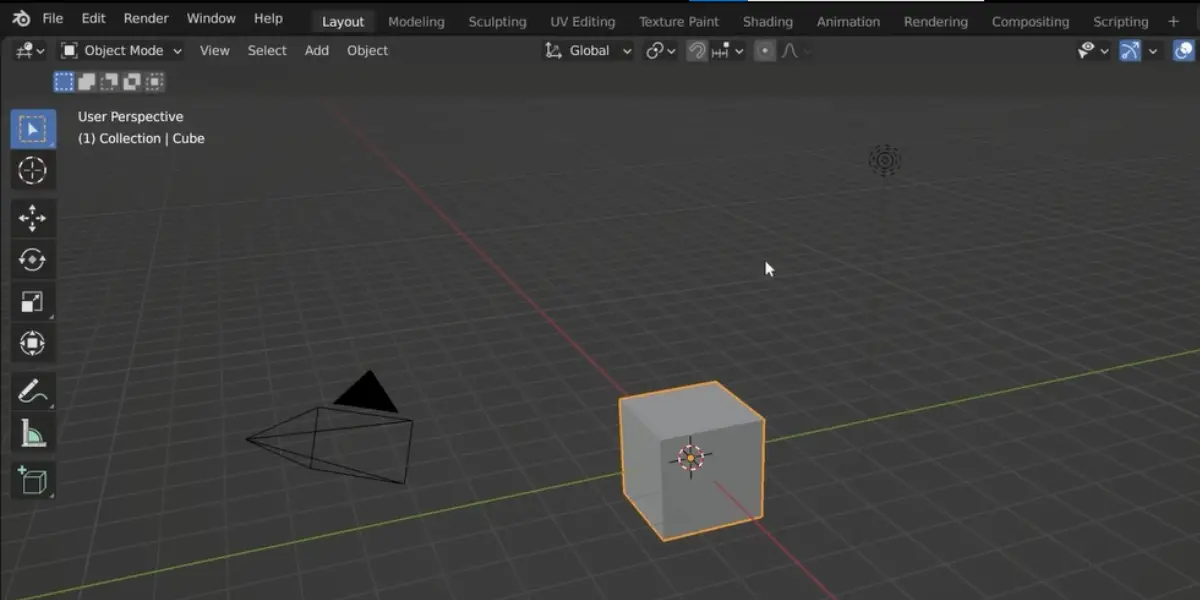Switch to the Animation workspace tab
This screenshot has height=600, width=1200.
coord(849,21)
